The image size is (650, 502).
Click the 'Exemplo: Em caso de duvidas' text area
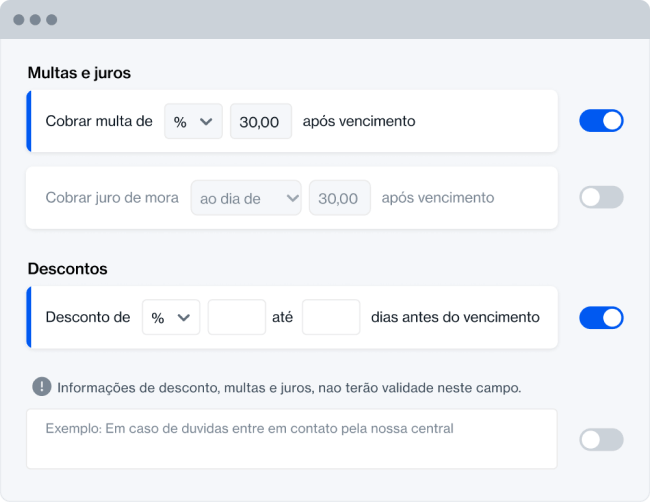coord(291,438)
